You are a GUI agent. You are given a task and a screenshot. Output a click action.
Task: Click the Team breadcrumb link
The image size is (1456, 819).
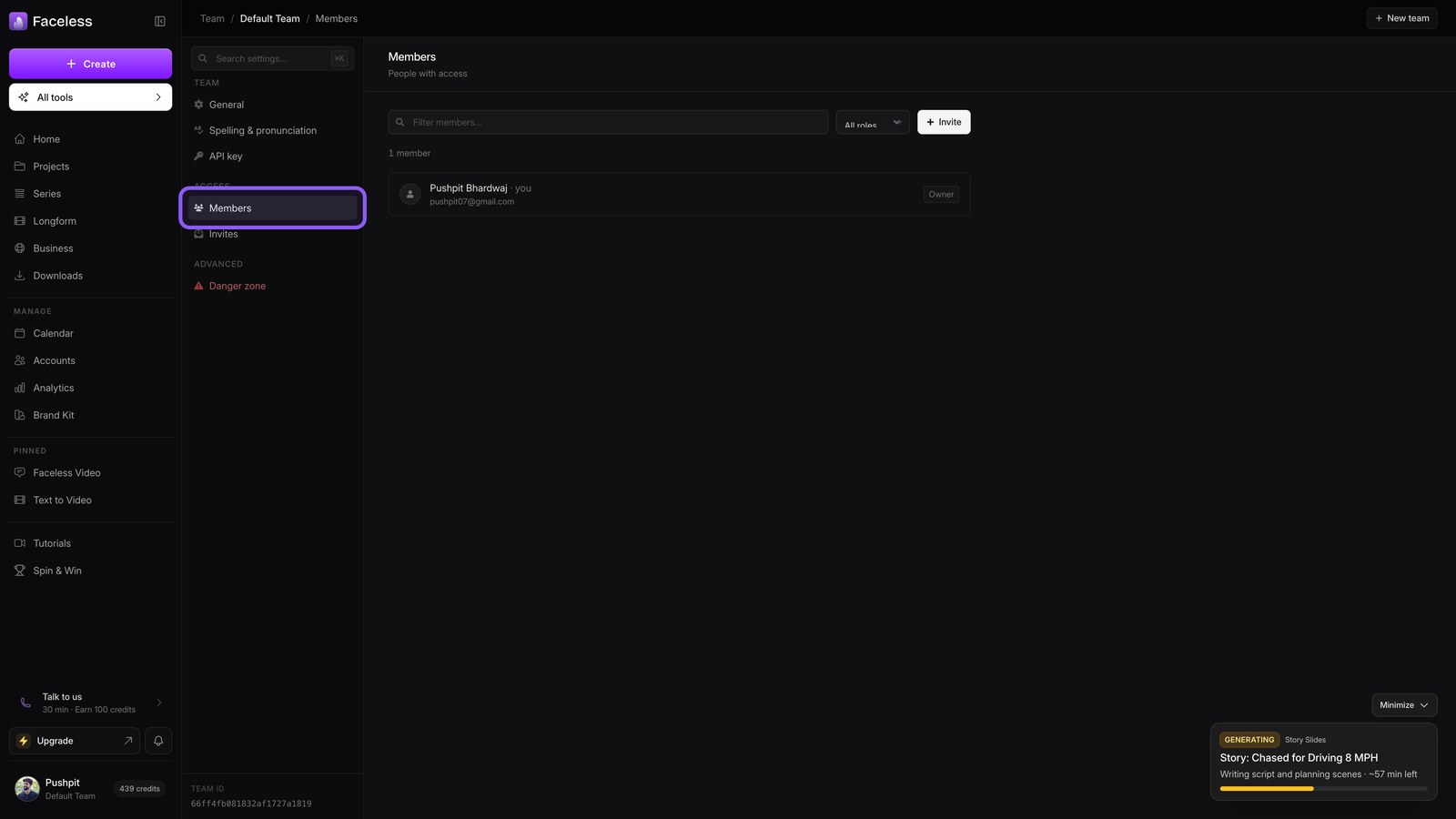212,18
